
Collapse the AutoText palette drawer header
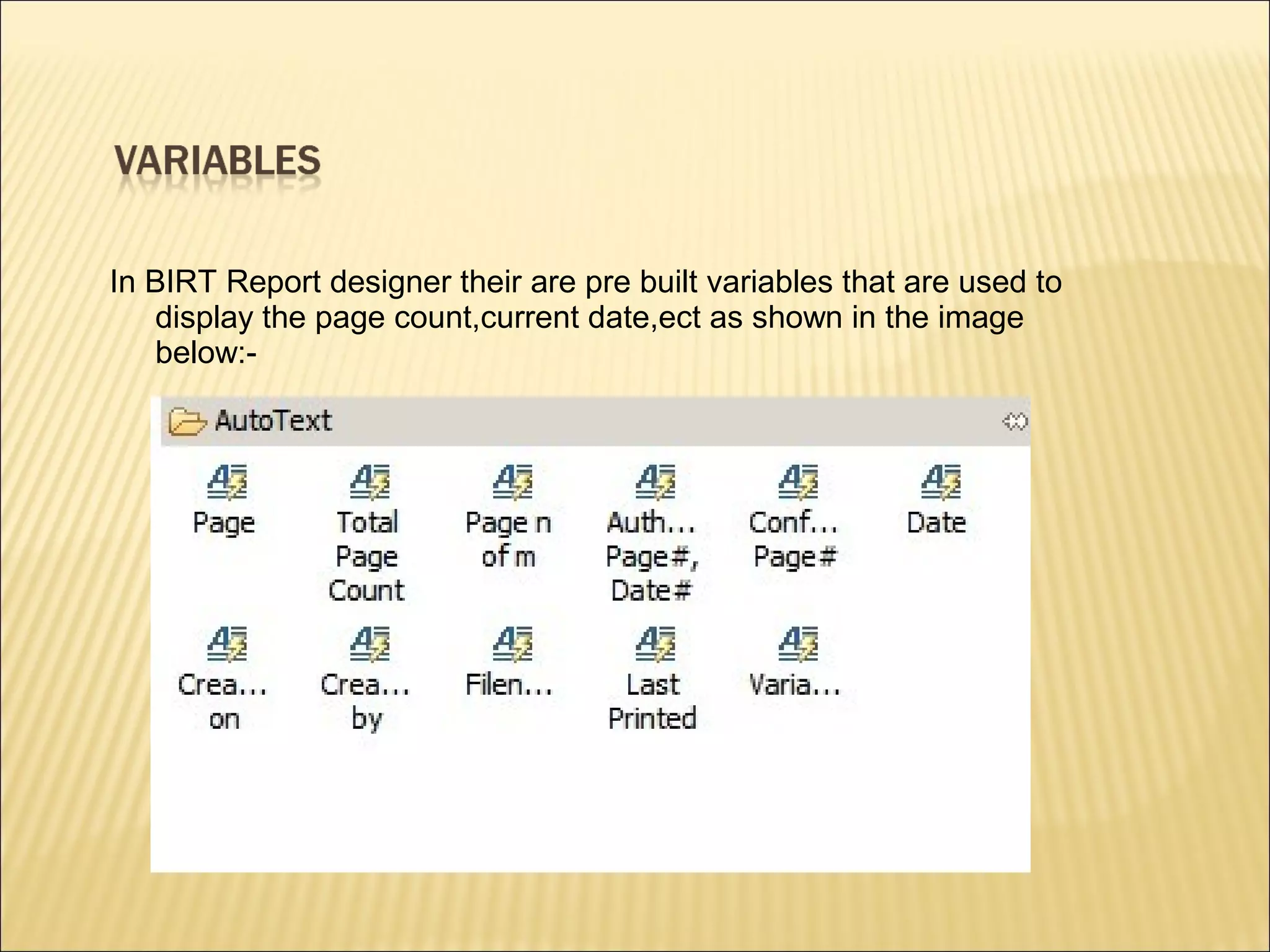pyautogui.click(x=595, y=421)
